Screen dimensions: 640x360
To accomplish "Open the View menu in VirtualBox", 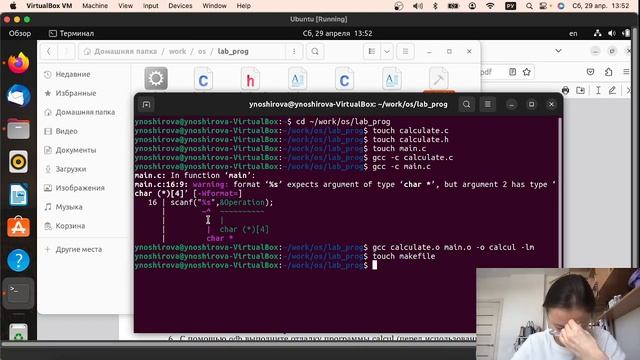I will point(125,6).
